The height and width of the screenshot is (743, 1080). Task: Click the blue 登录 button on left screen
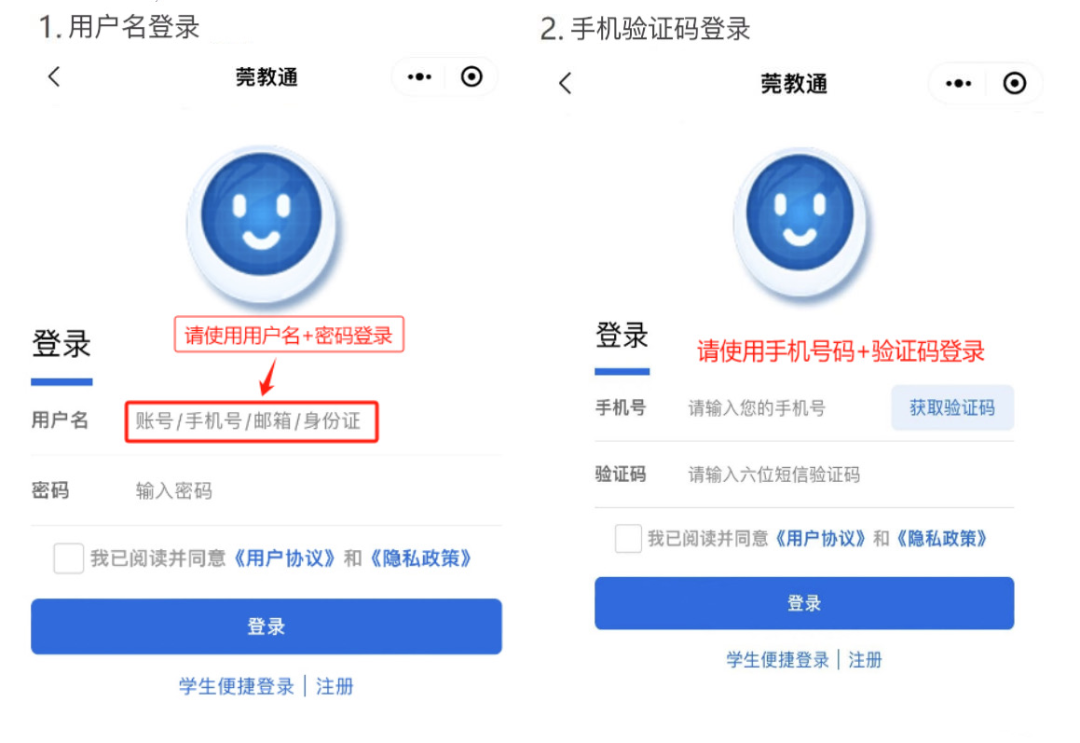point(267,627)
